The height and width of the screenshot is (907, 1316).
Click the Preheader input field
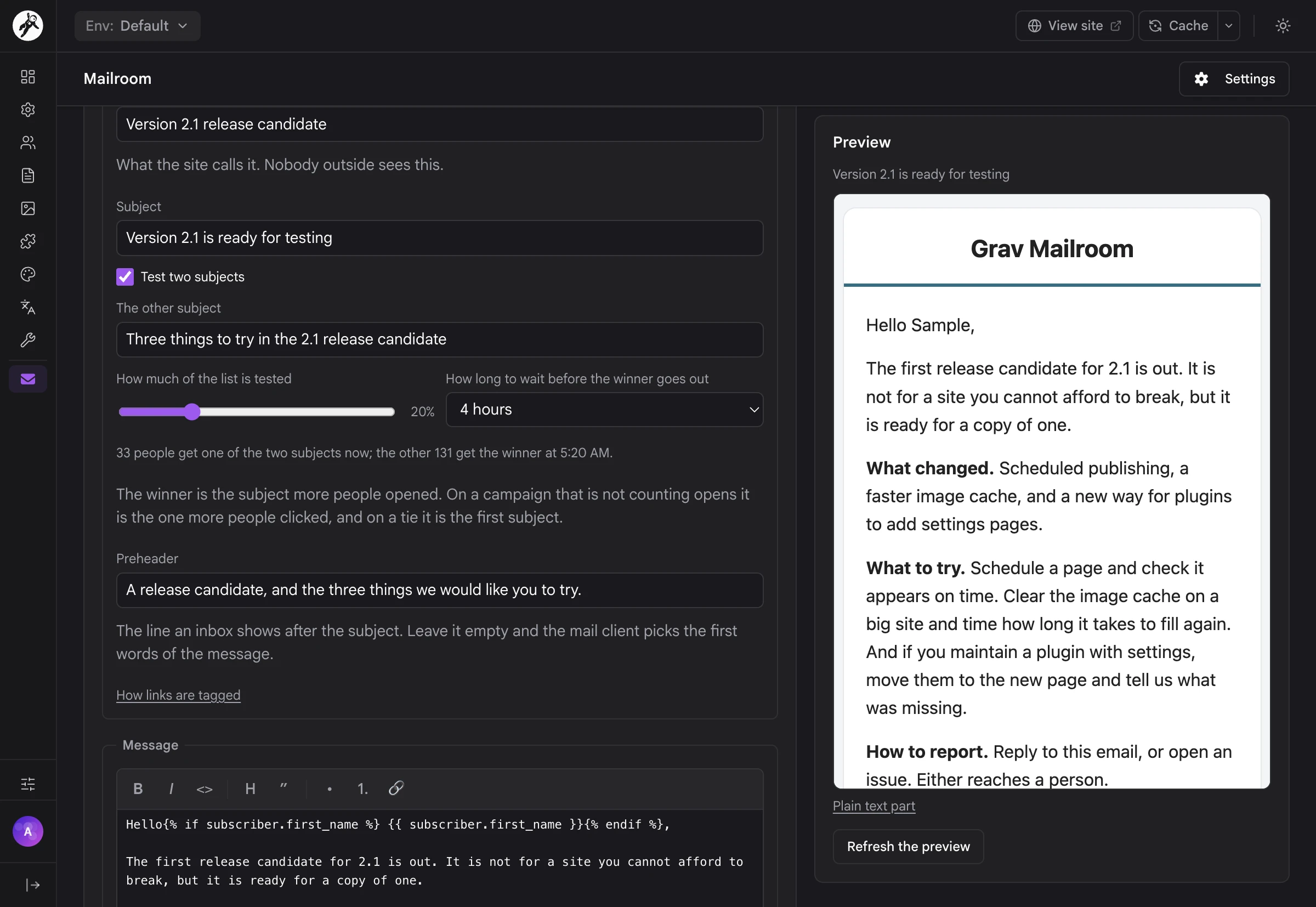coord(440,591)
